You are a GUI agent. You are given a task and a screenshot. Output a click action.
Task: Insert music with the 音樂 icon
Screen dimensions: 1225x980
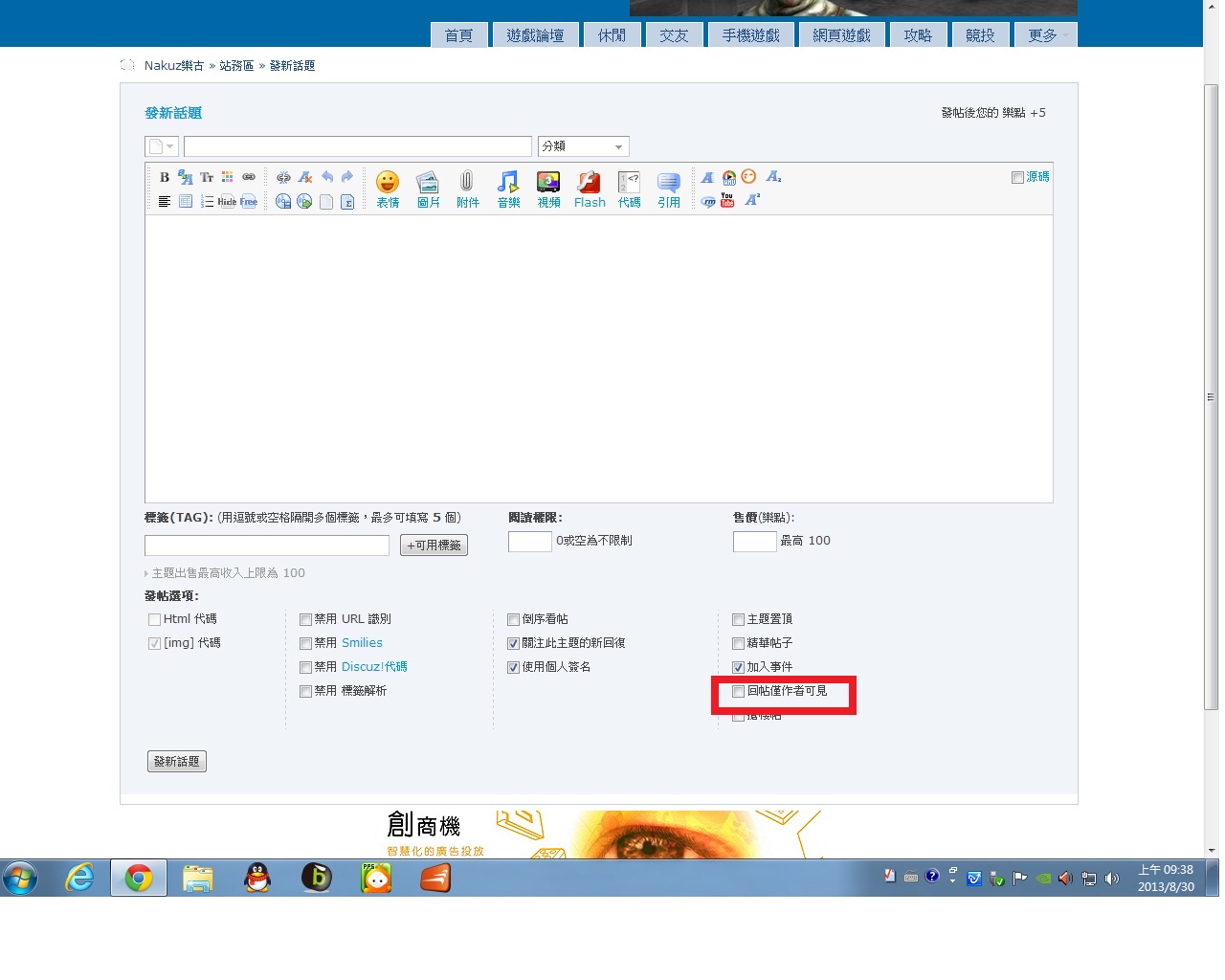[x=508, y=189]
